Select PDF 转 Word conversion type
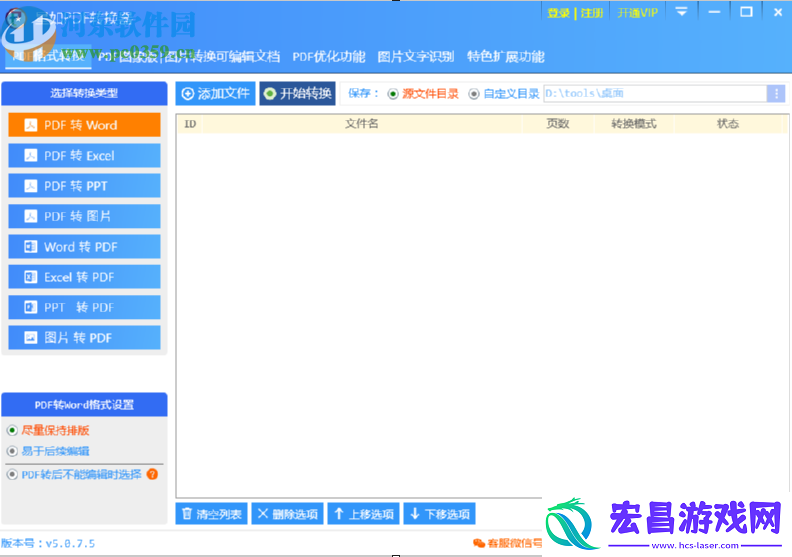Viewport: 792px width, 557px height. click(84, 125)
